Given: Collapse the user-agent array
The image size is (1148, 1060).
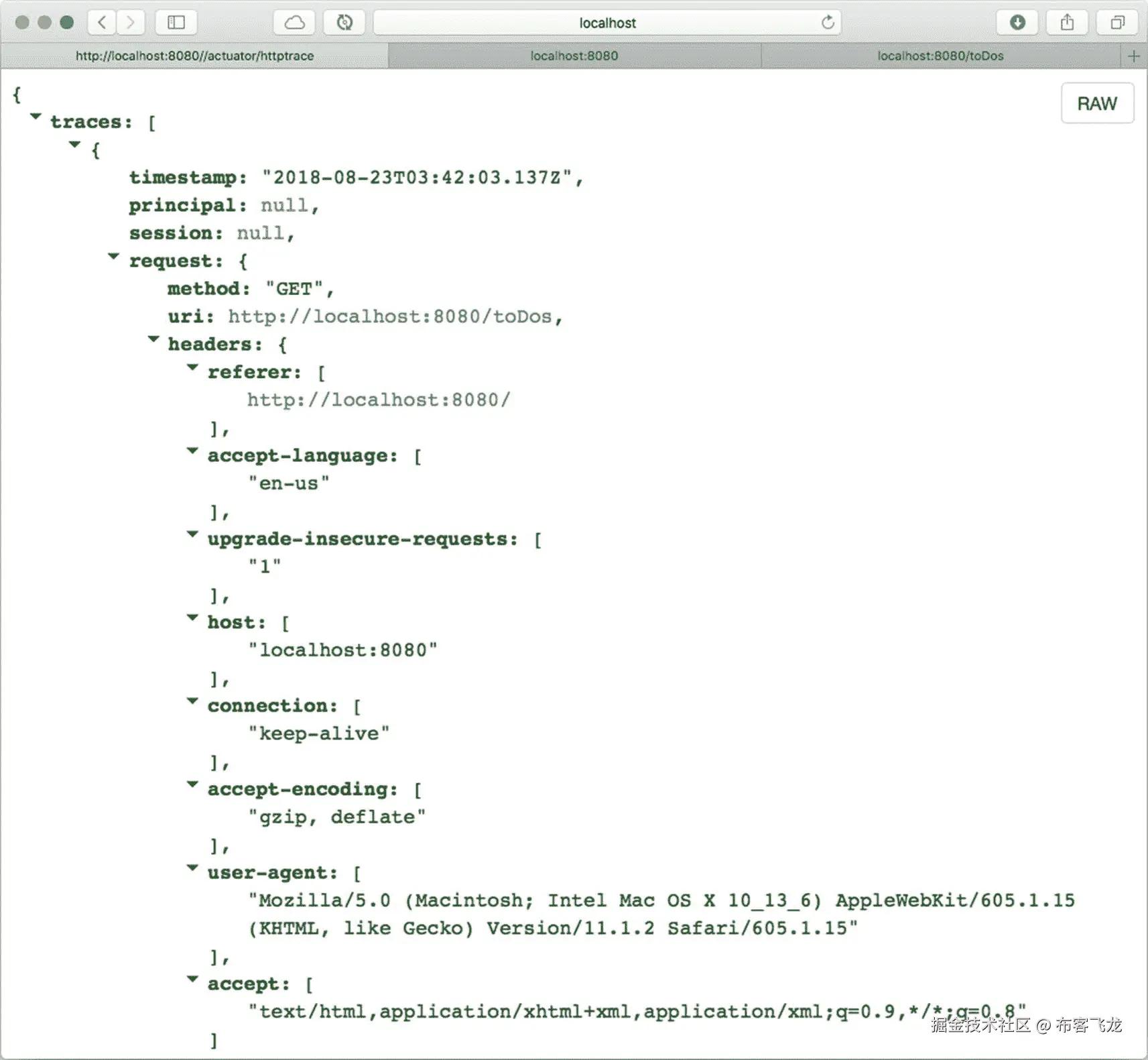Looking at the screenshot, I should (x=192, y=868).
